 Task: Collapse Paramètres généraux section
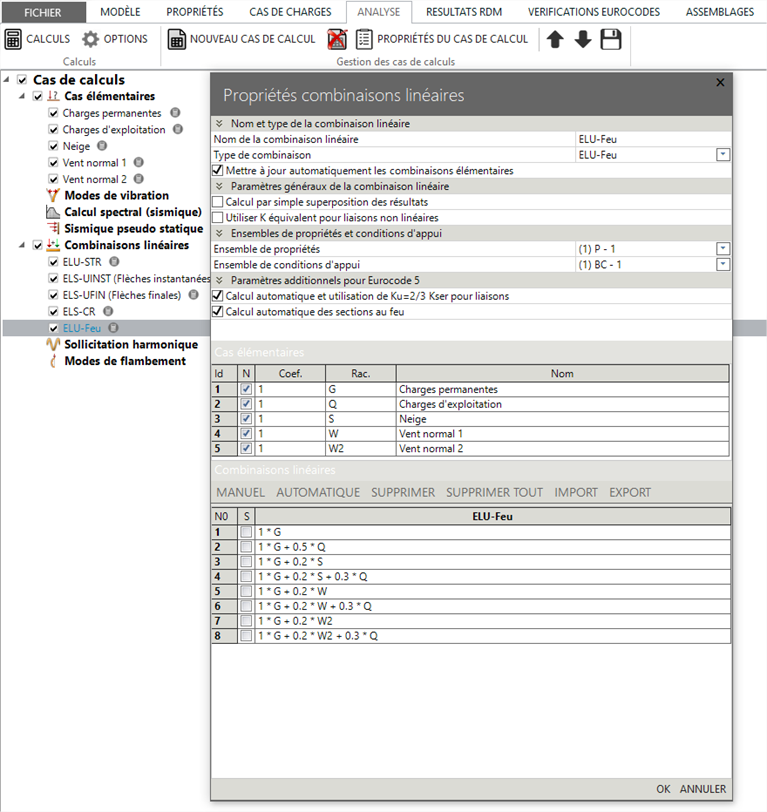tap(219, 186)
